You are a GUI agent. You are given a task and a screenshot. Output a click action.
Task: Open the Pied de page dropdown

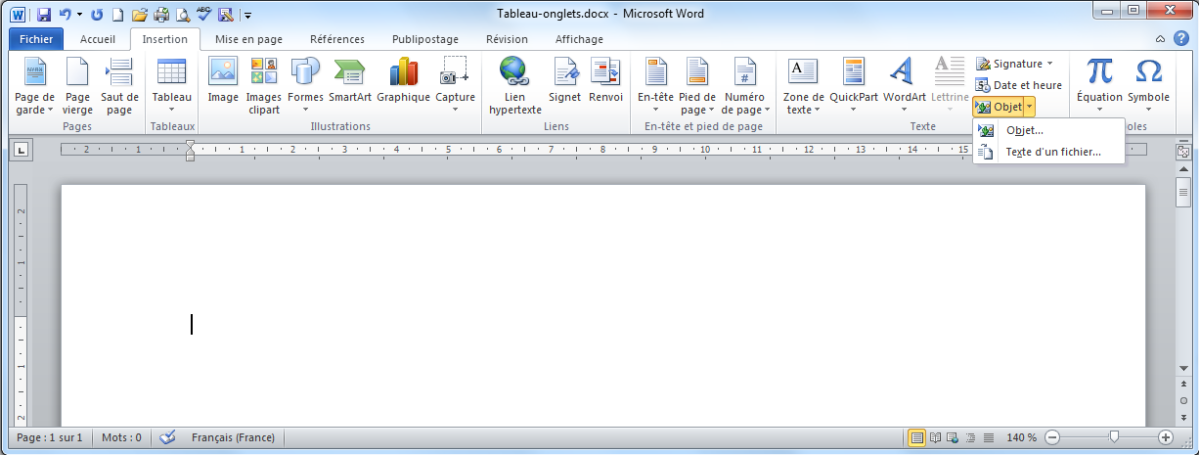pos(697,86)
